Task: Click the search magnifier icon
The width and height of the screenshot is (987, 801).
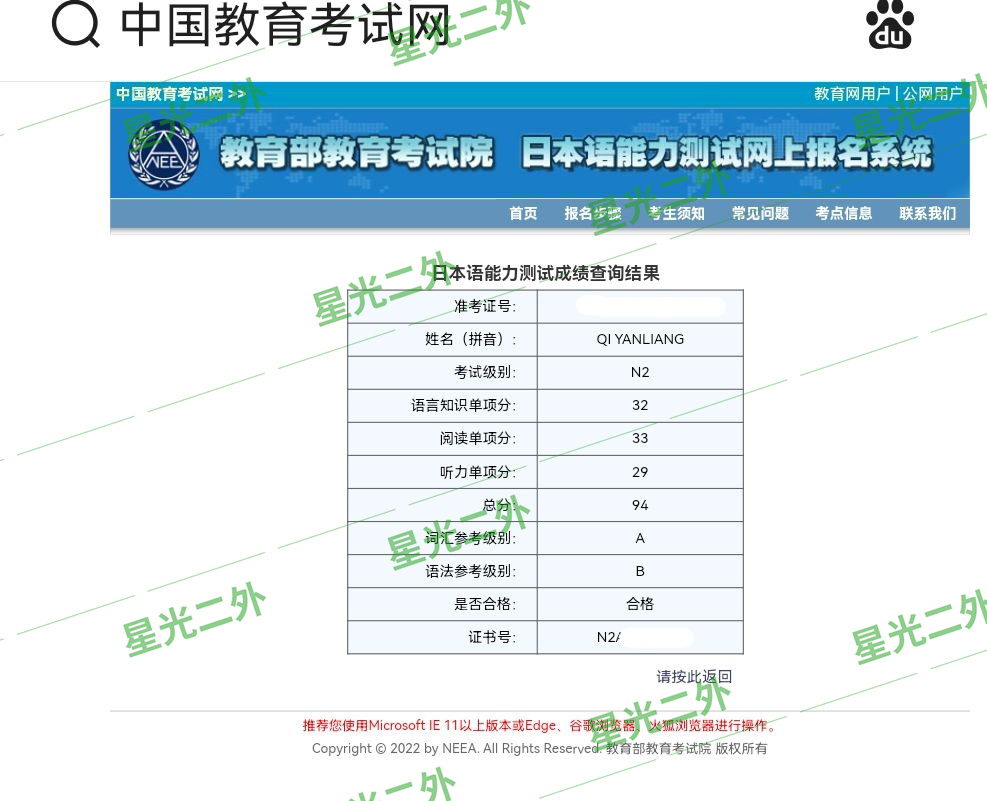Action: click(76, 24)
